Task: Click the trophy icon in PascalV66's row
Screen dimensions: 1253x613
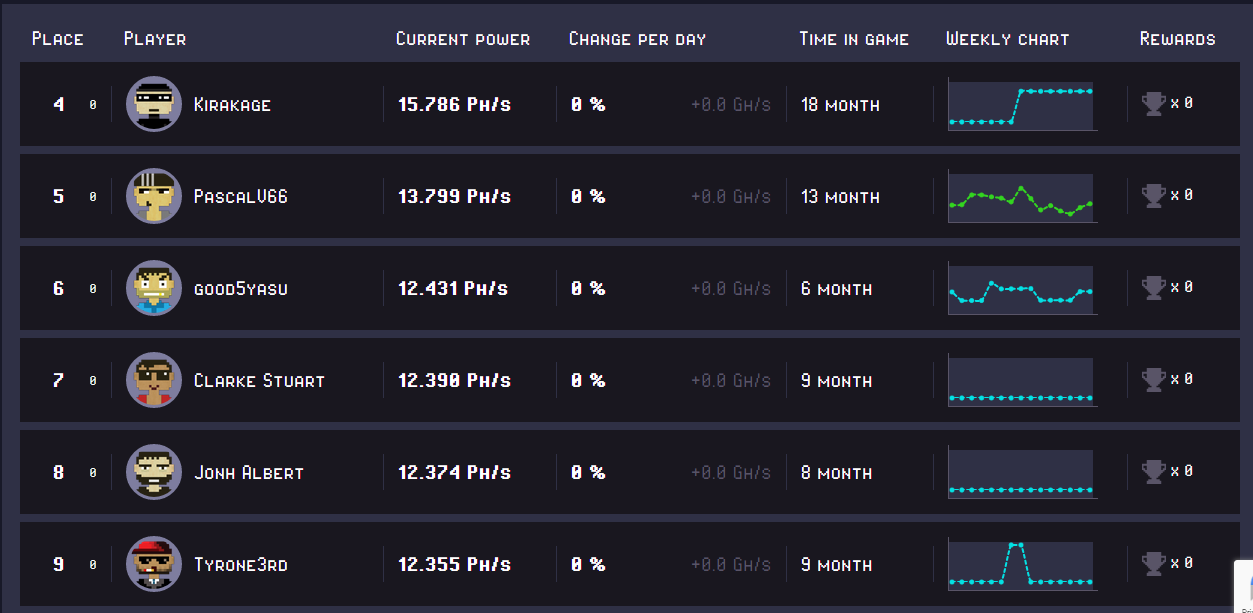Action: (1154, 195)
